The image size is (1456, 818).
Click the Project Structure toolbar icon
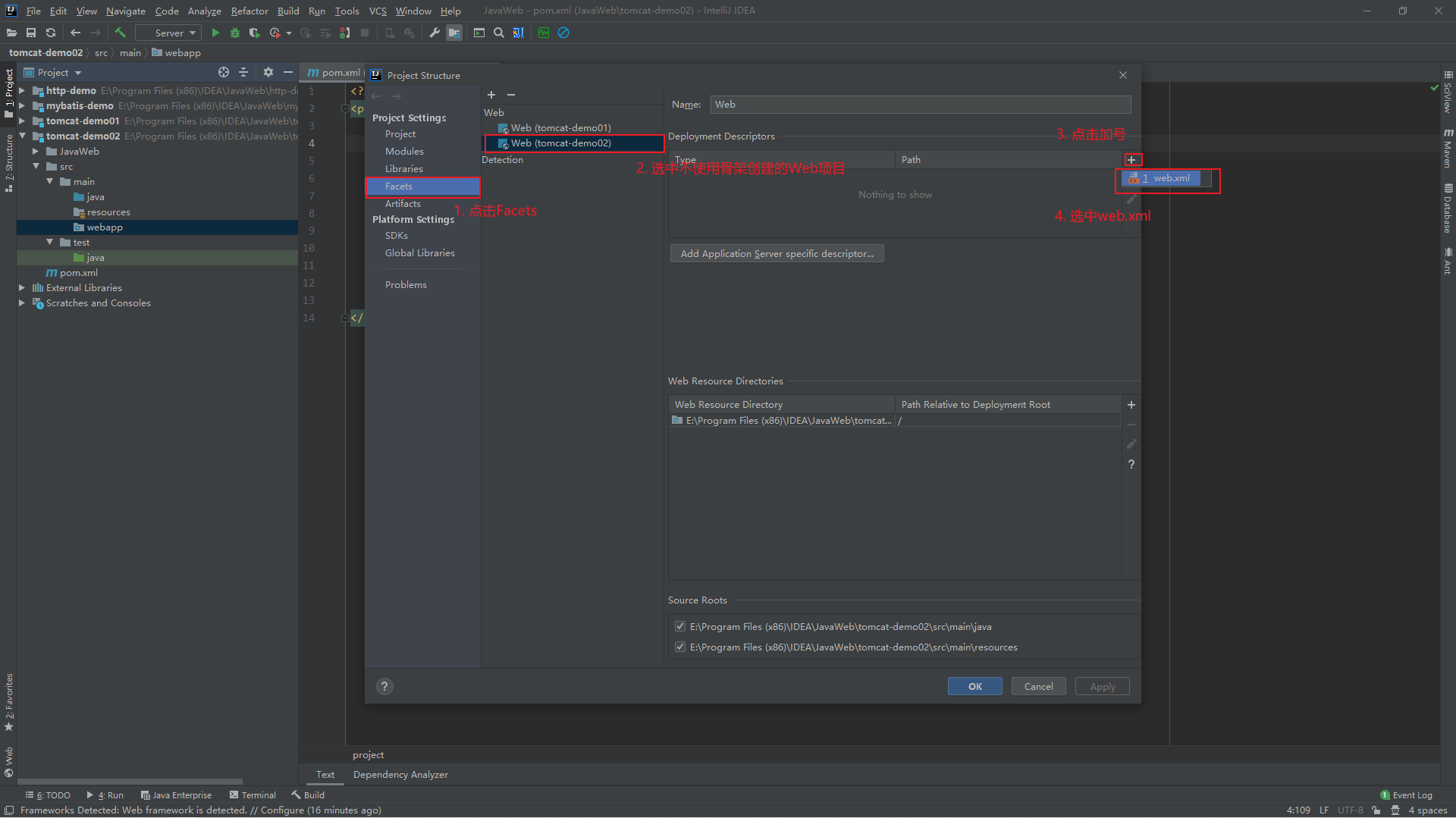(x=454, y=33)
